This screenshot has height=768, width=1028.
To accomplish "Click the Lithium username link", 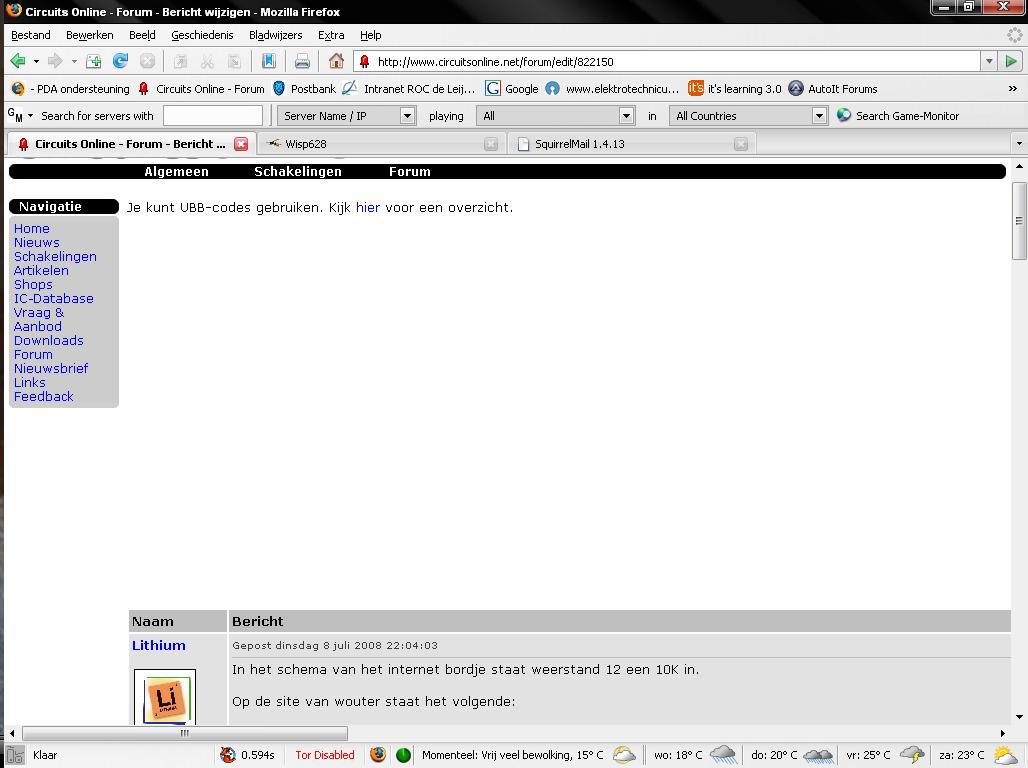I will (158, 646).
